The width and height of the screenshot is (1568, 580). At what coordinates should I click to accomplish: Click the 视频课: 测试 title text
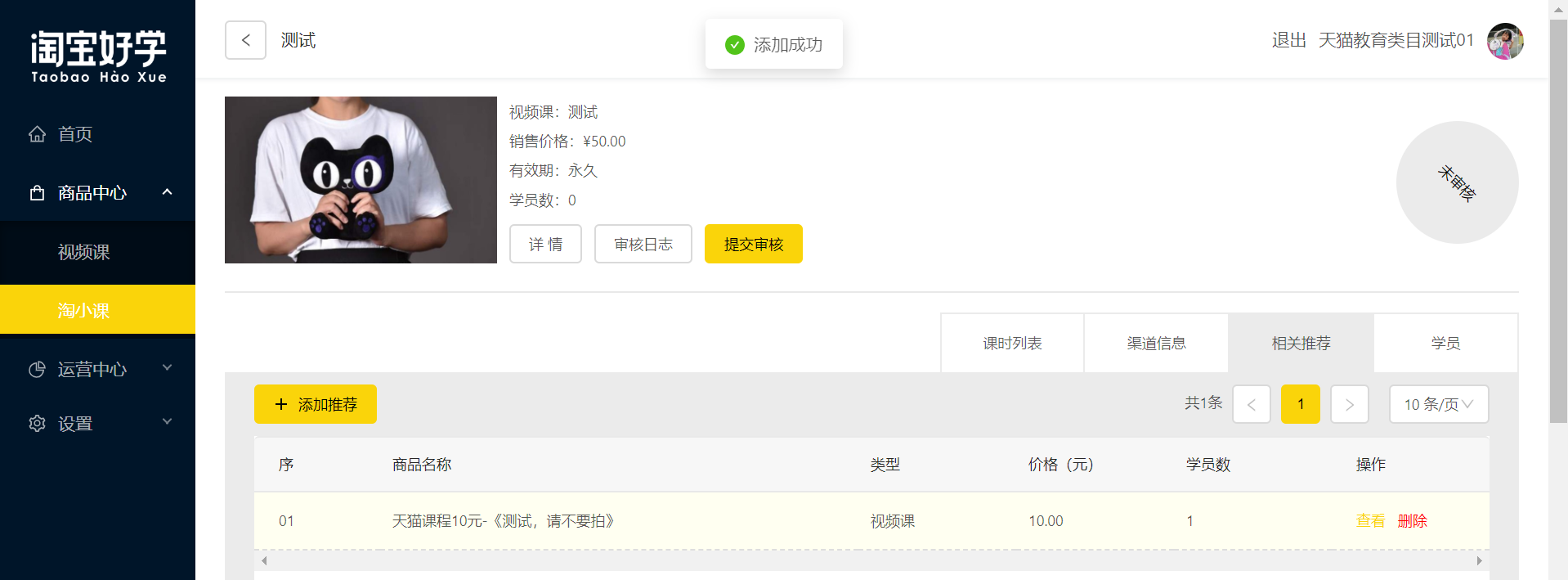[553, 112]
